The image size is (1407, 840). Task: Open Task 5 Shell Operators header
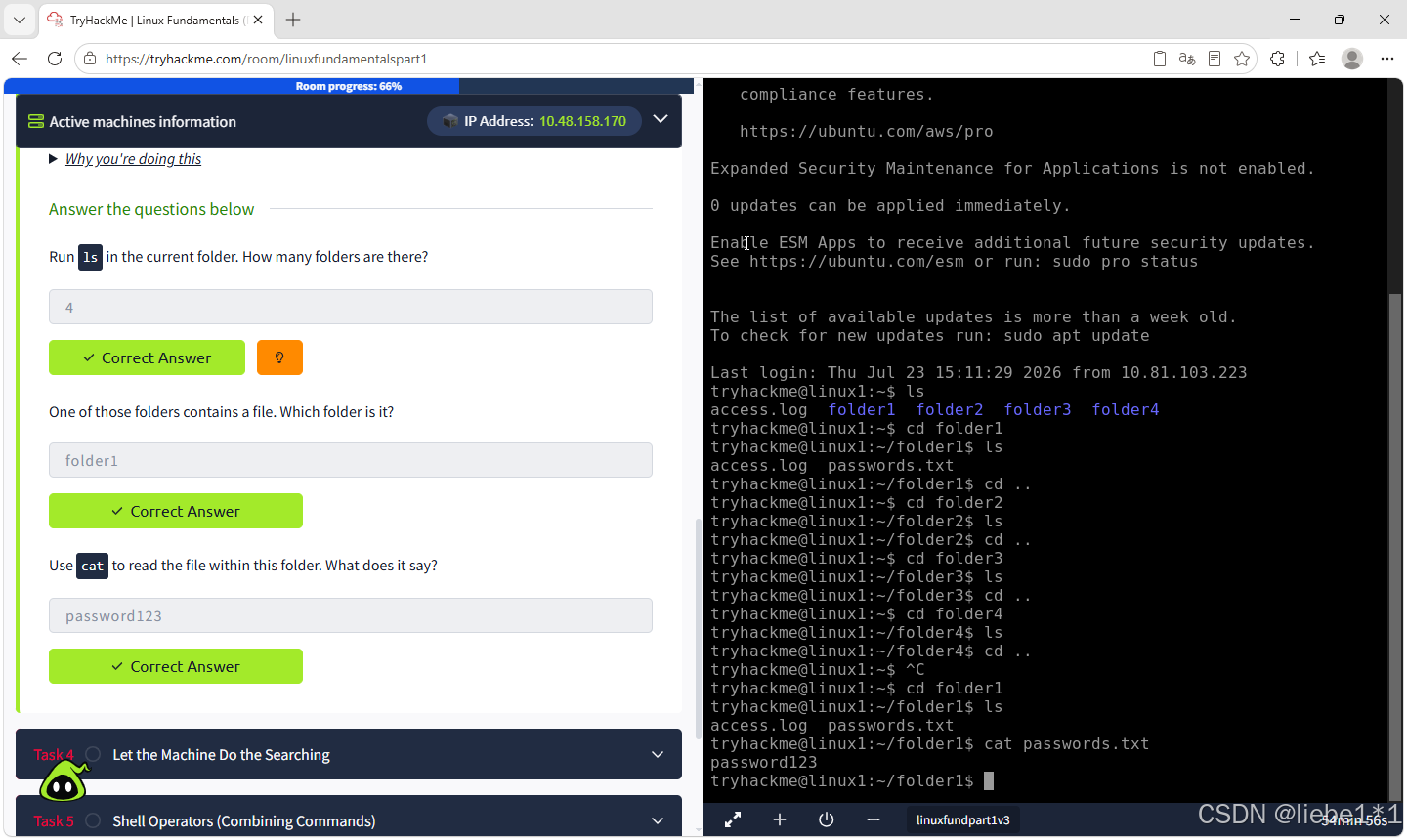click(349, 819)
